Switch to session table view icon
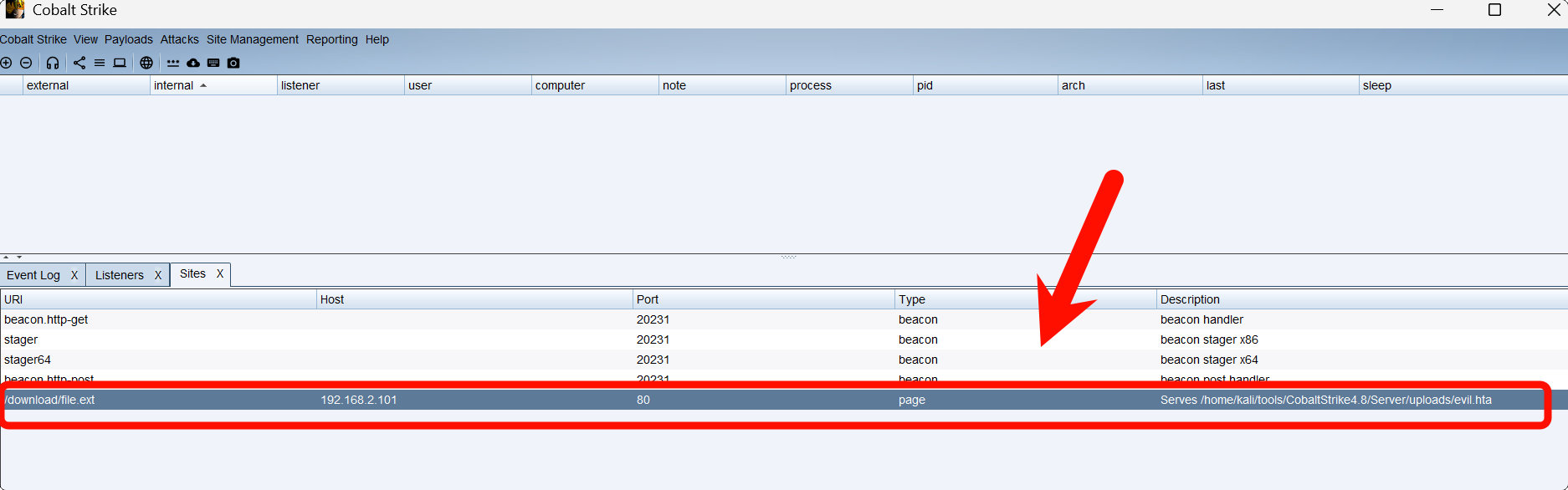Screen dimensions: 1568x490 tap(100, 63)
